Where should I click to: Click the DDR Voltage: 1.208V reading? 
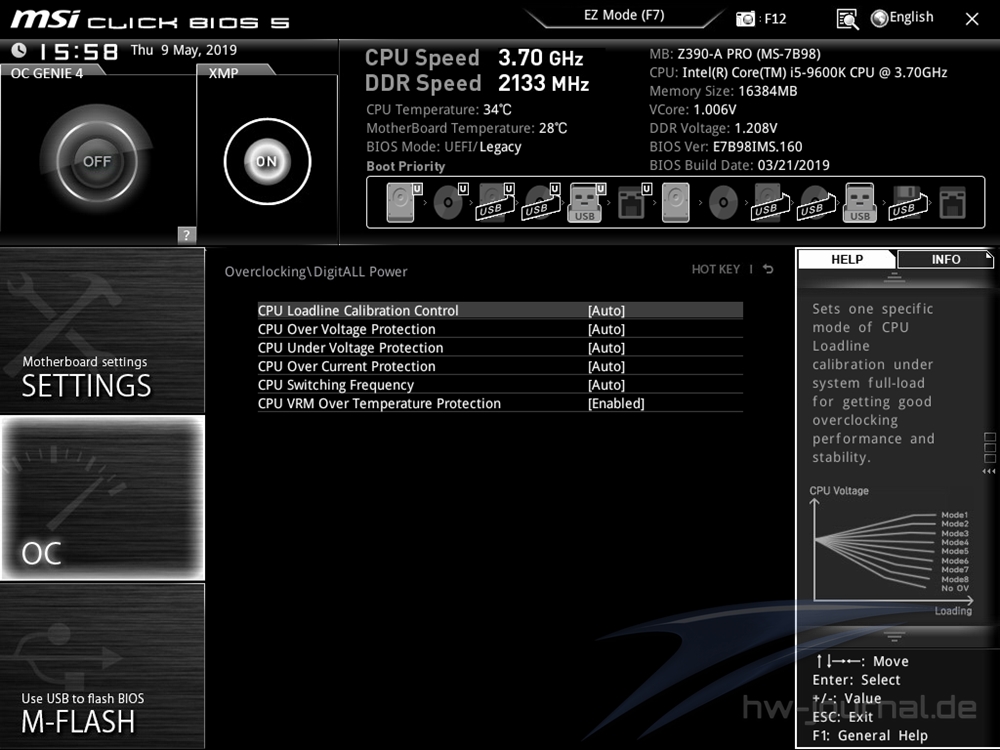[x=713, y=128]
